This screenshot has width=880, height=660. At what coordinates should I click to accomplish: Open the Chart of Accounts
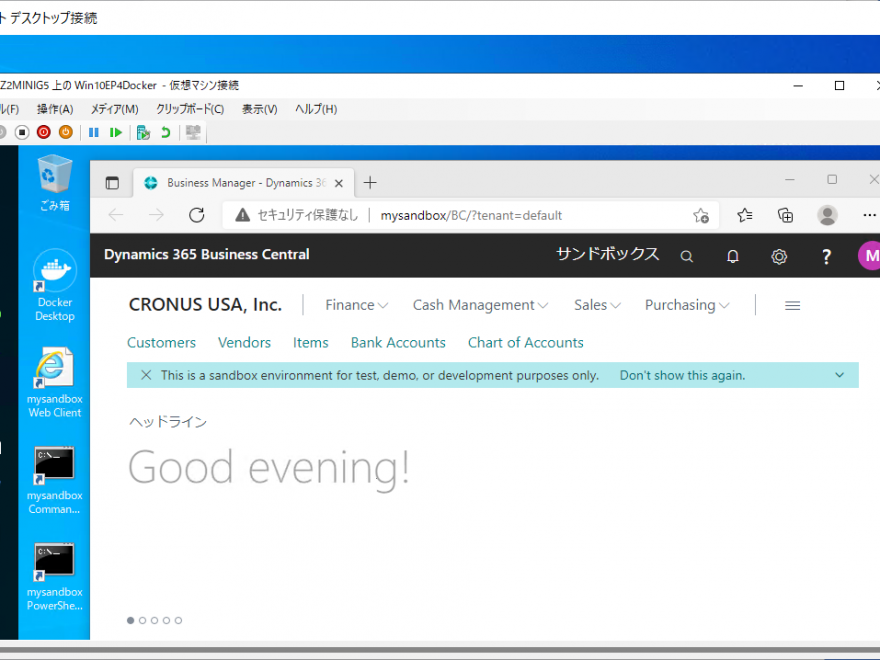[525, 342]
